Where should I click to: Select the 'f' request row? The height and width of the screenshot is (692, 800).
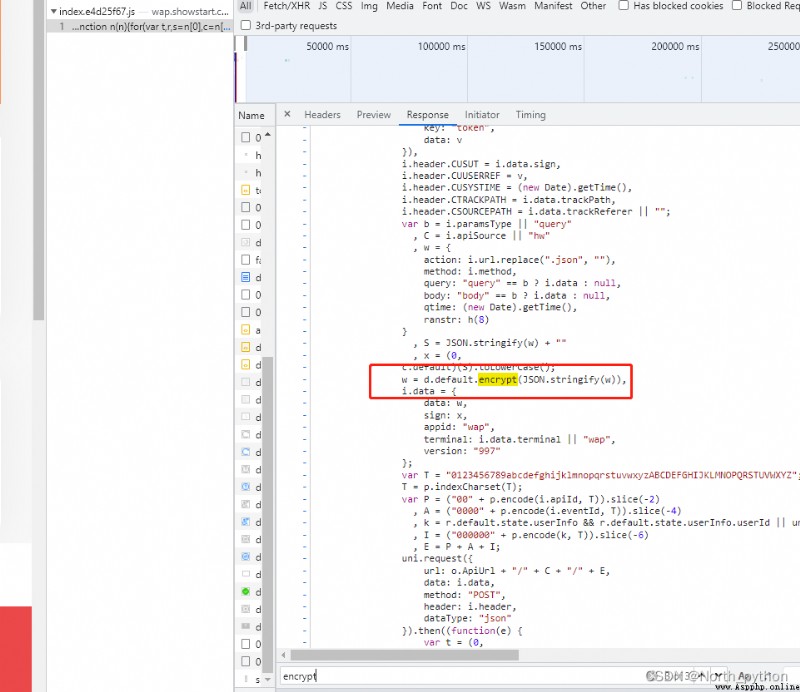point(251,260)
